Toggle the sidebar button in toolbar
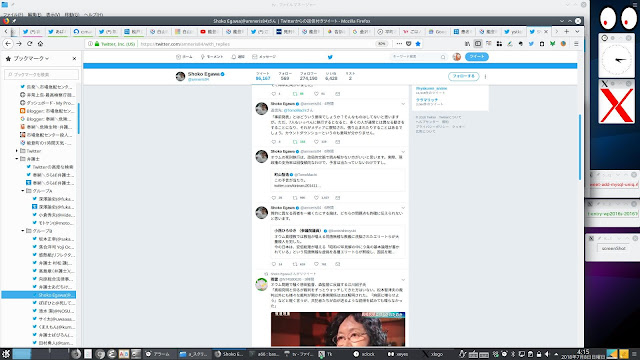This screenshot has width=640, height=360. pyautogui.click(x=478, y=44)
